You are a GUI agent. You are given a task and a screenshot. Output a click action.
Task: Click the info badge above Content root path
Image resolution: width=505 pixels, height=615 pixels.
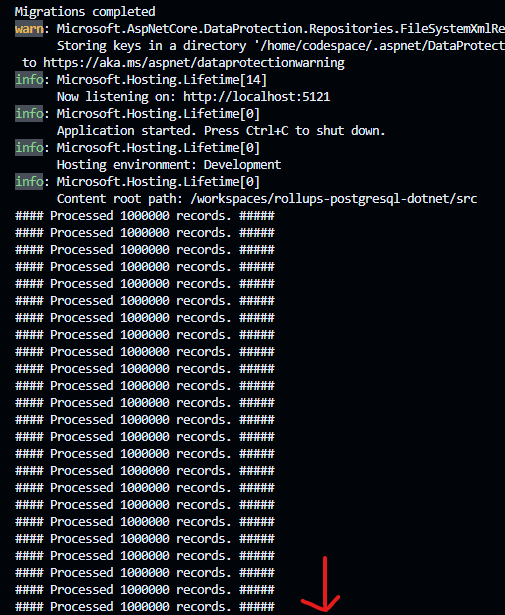(29, 182)
